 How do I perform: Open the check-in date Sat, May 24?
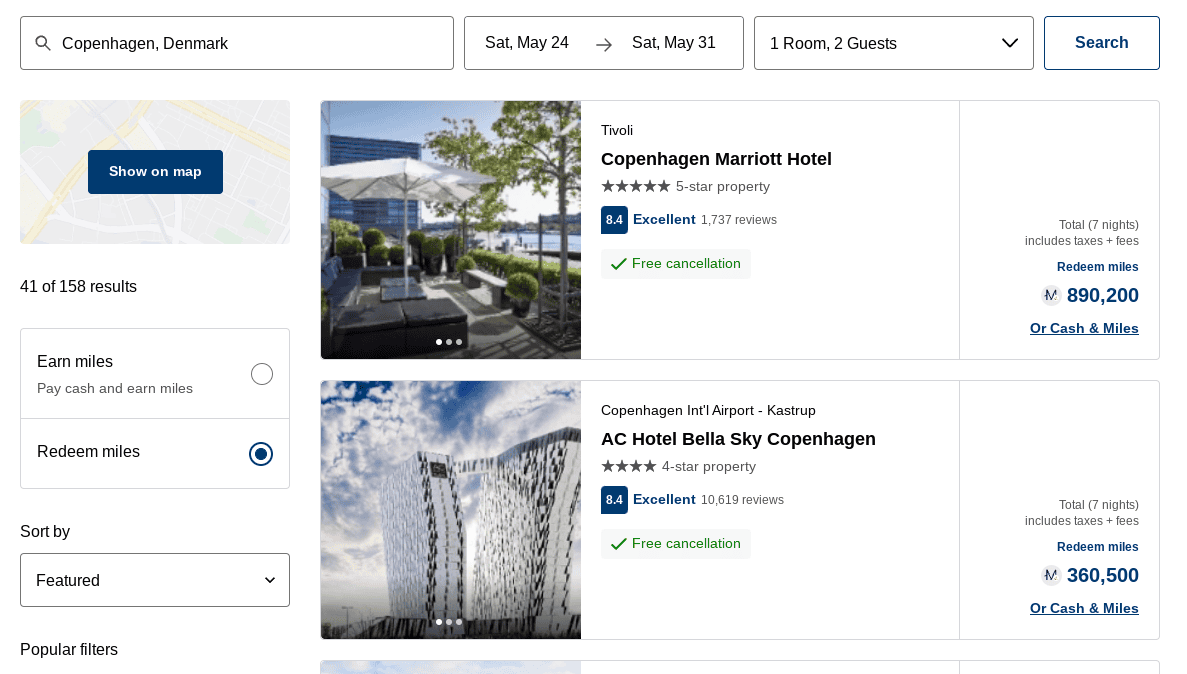pyautogui.click(x=527, y=43)
